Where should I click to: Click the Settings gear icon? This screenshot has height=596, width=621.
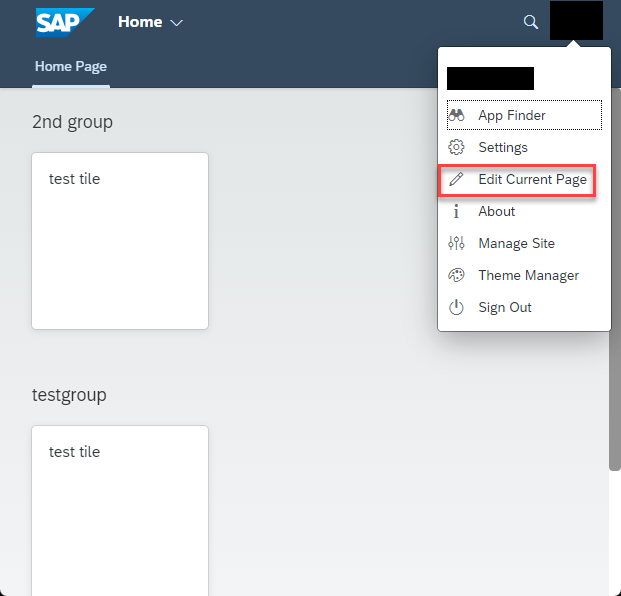456,147
